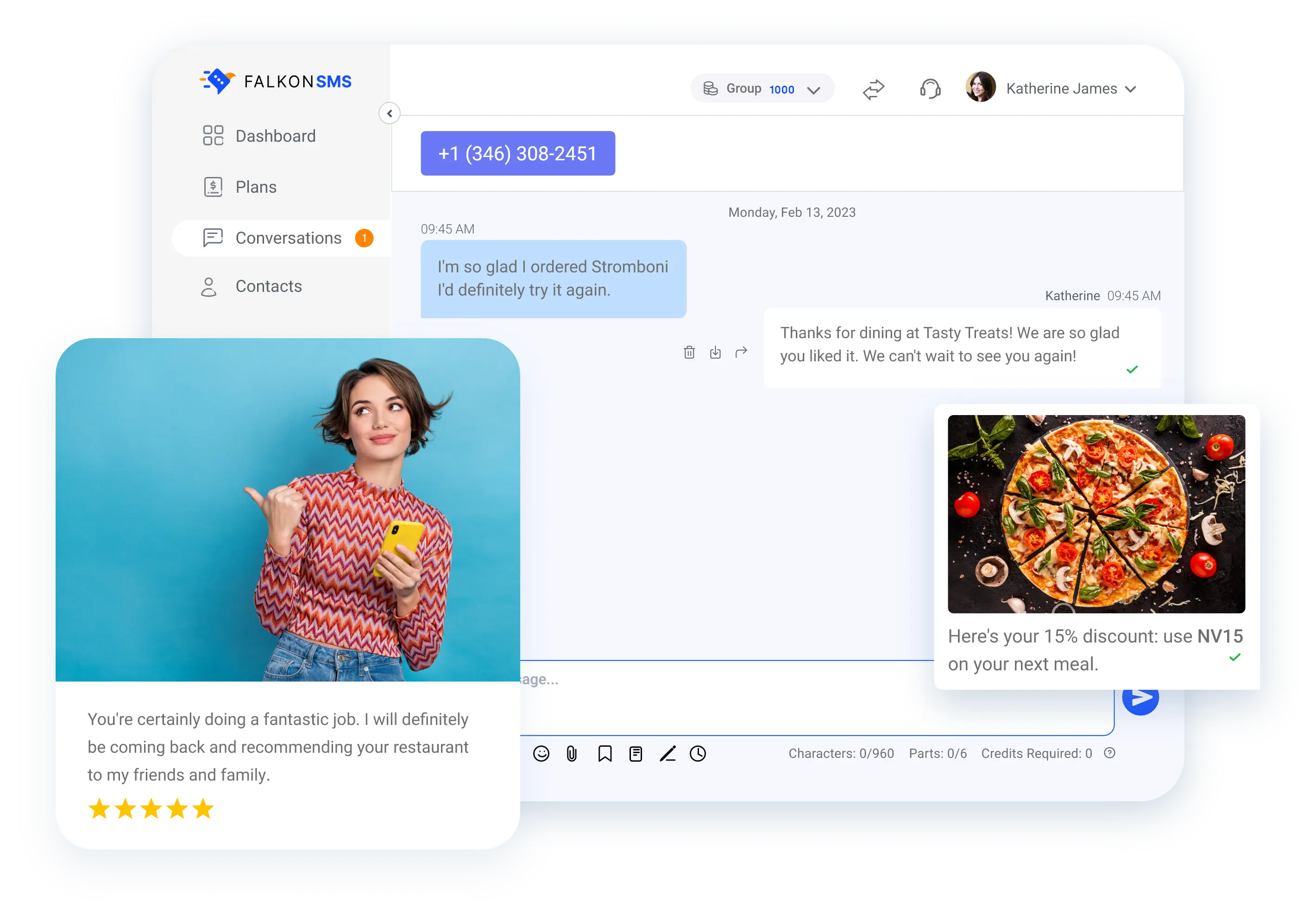Screen dimensions: 1316x920
Task: Open notes using the document icon
Action: point(635,753)
